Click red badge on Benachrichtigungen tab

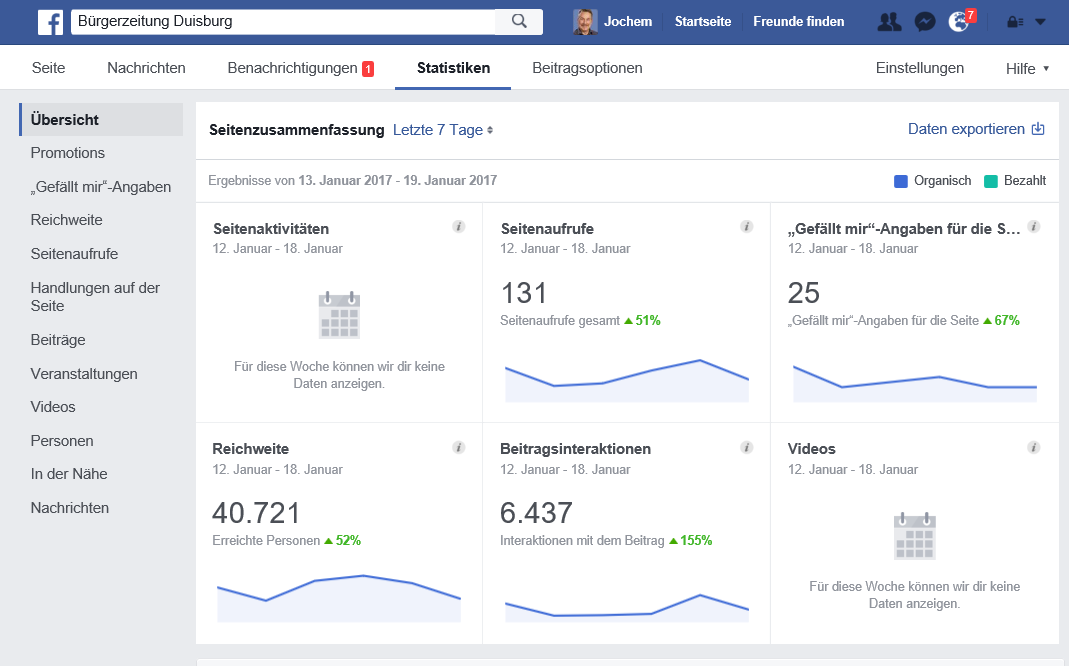[x=368, y=69]
